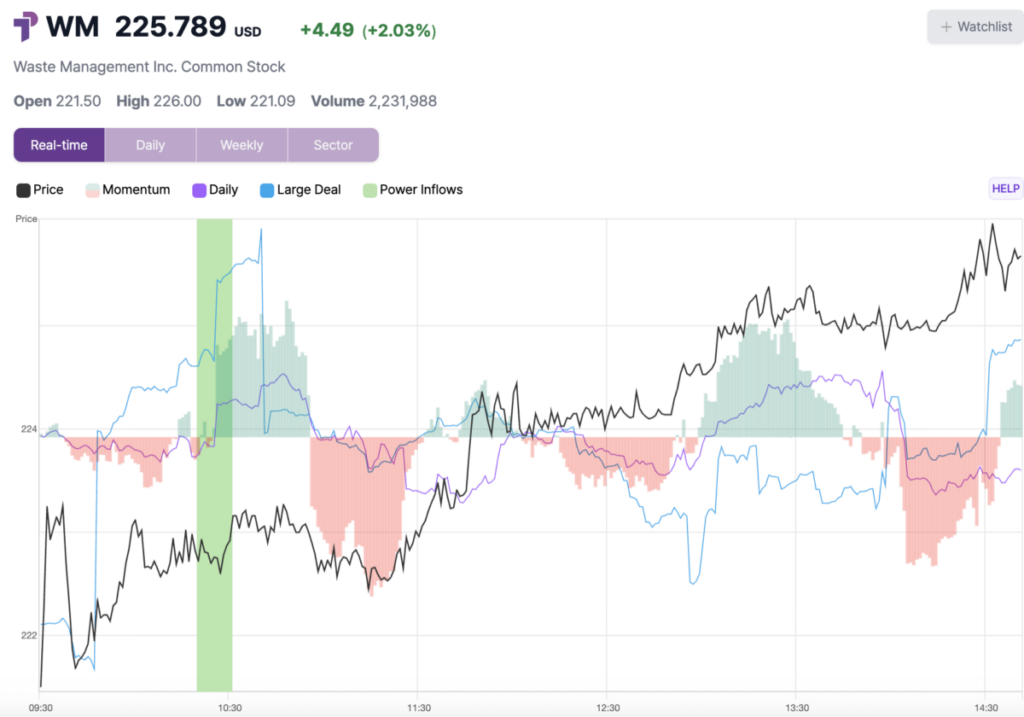This screenshot has width=1024, height=717.
Task: Click the 224 price axis label
Action: pos(28,429)
